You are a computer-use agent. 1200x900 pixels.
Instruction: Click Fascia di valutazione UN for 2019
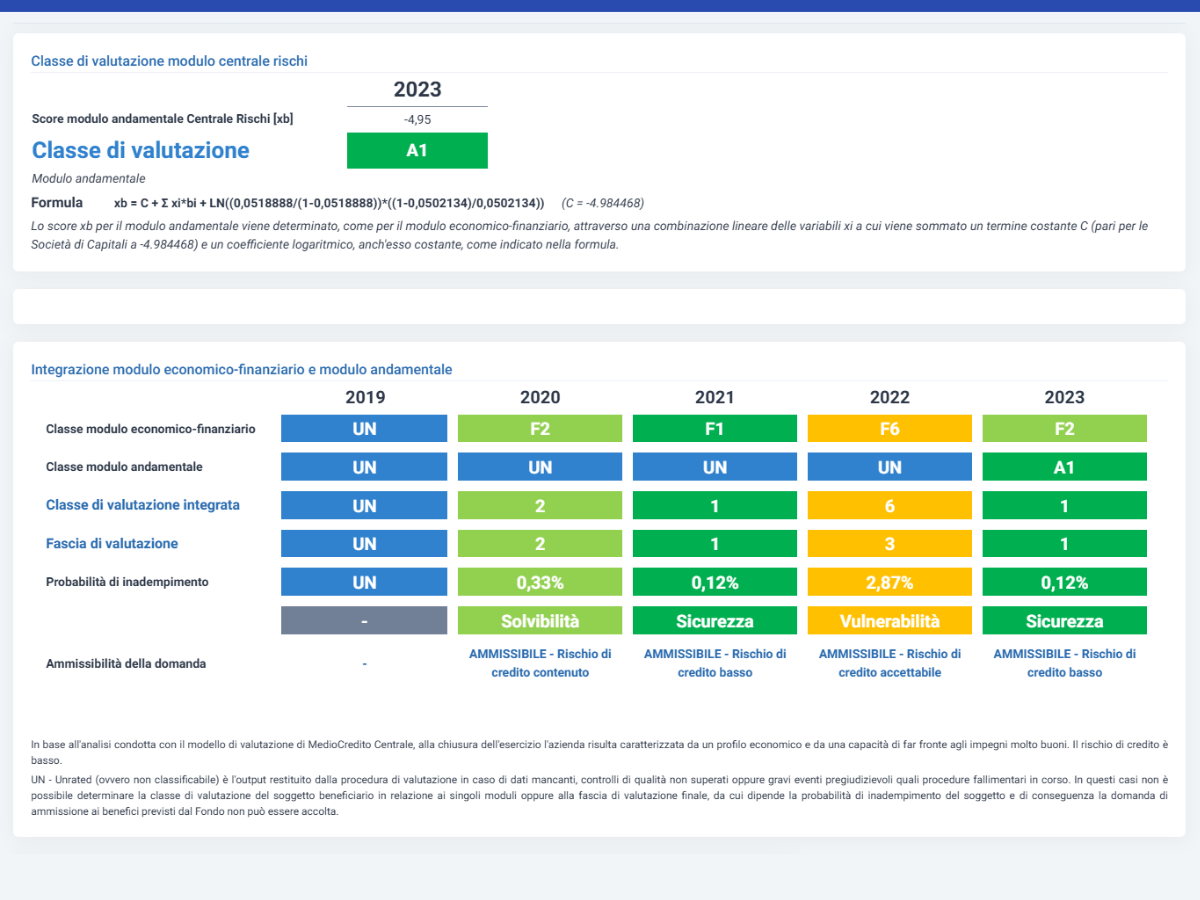pos(365,543)
